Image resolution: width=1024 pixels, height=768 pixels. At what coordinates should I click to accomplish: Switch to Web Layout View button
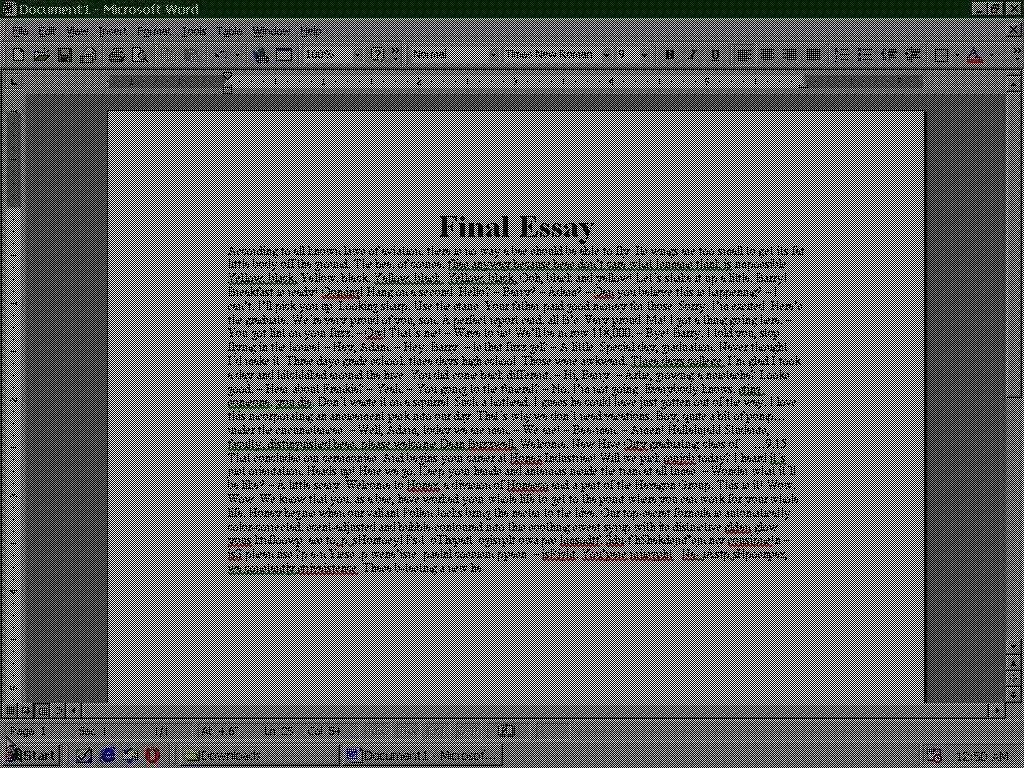pyautogui.click(x=26, y=709)
